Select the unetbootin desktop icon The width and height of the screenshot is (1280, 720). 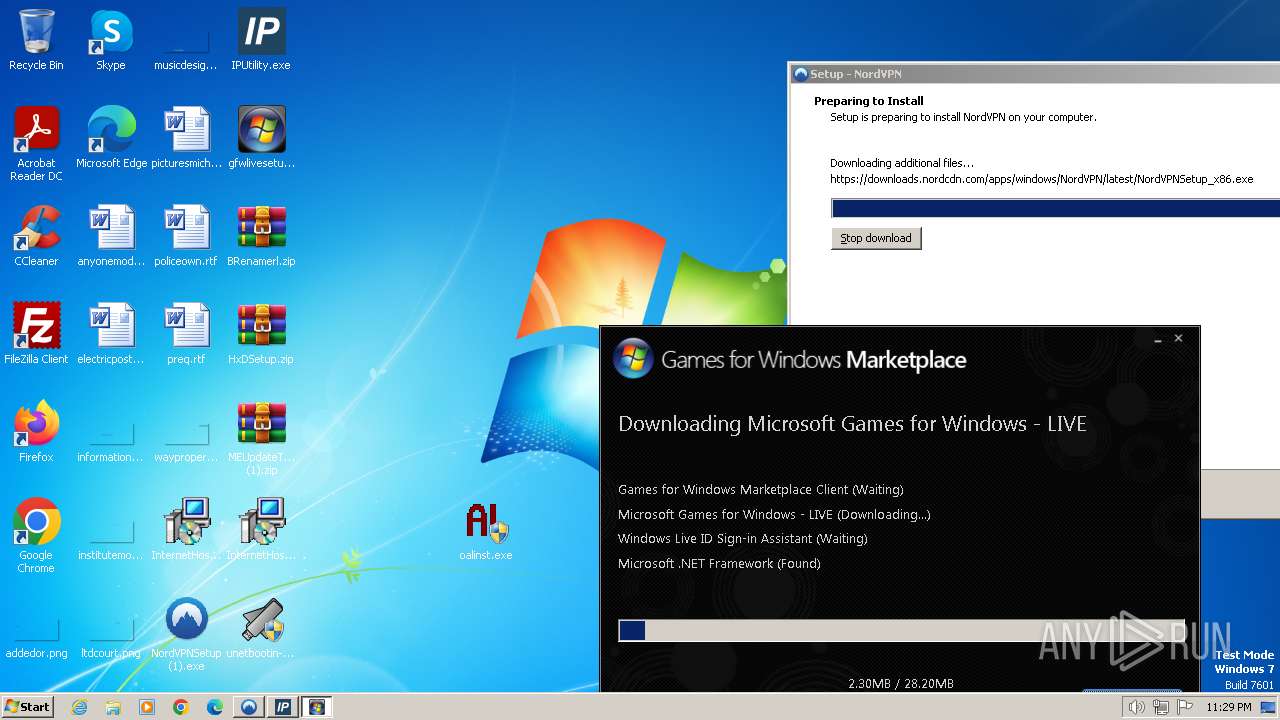point(261,628)
